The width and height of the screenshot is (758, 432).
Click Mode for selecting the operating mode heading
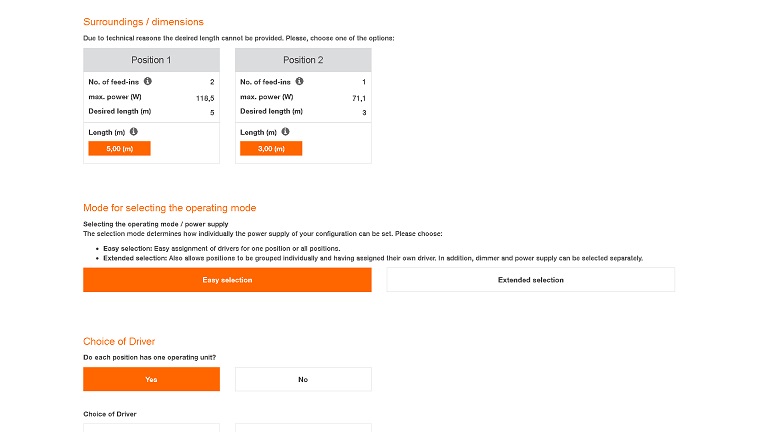(169, 208)
